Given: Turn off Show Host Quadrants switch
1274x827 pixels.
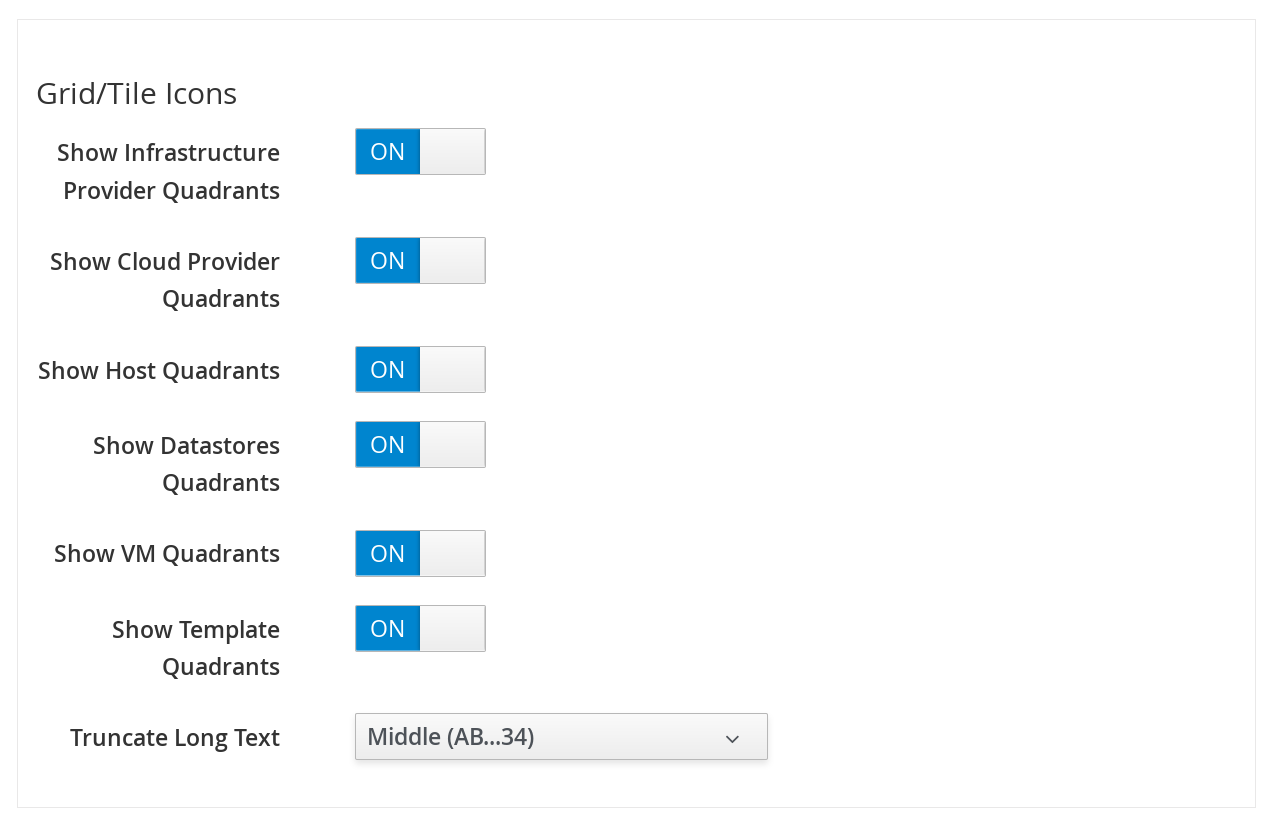Looking at the screenshot, I should coord(420,370).
